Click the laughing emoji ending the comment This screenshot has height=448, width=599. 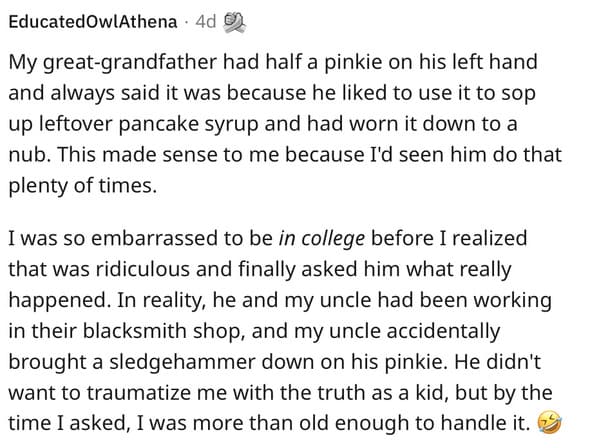click(x=549, y=422)
